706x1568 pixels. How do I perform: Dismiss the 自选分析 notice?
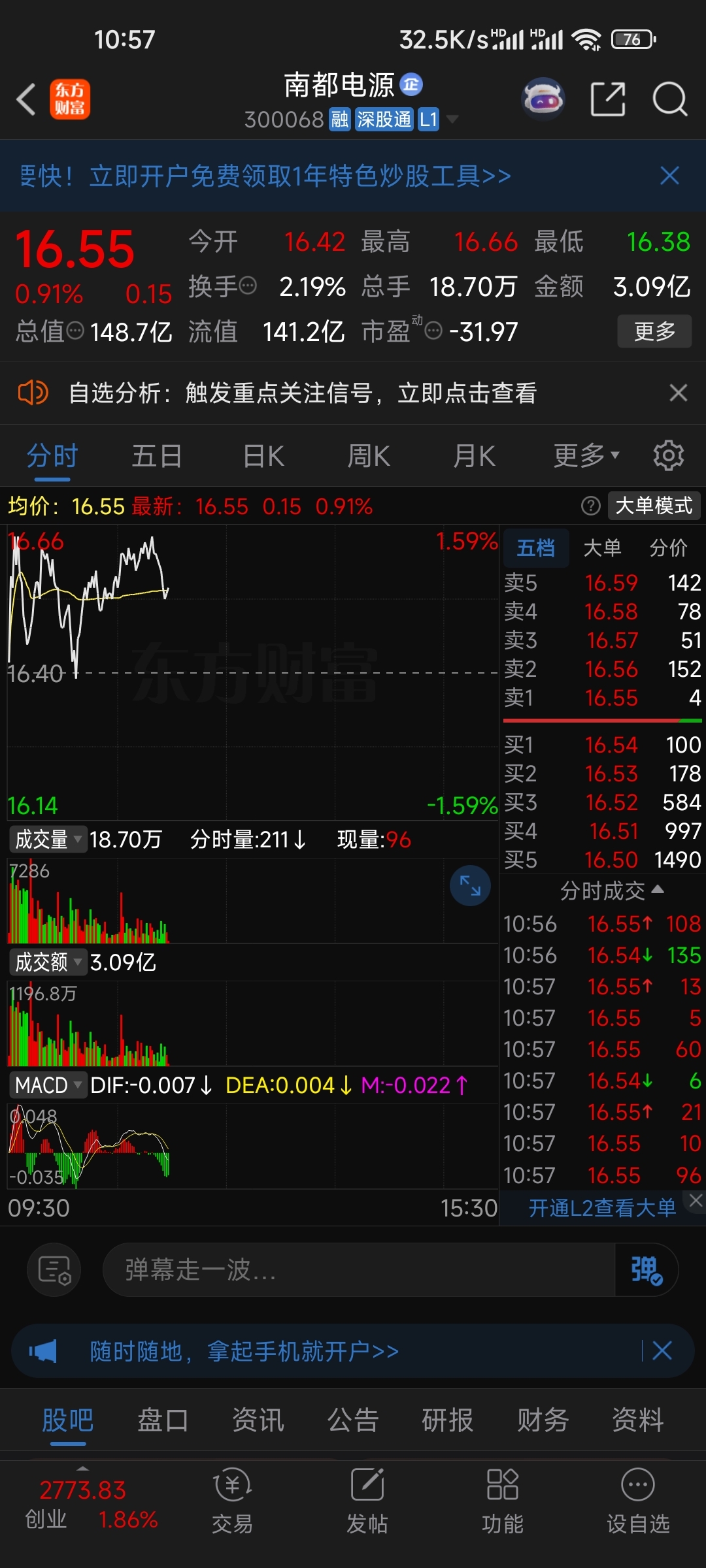point(679,393)
